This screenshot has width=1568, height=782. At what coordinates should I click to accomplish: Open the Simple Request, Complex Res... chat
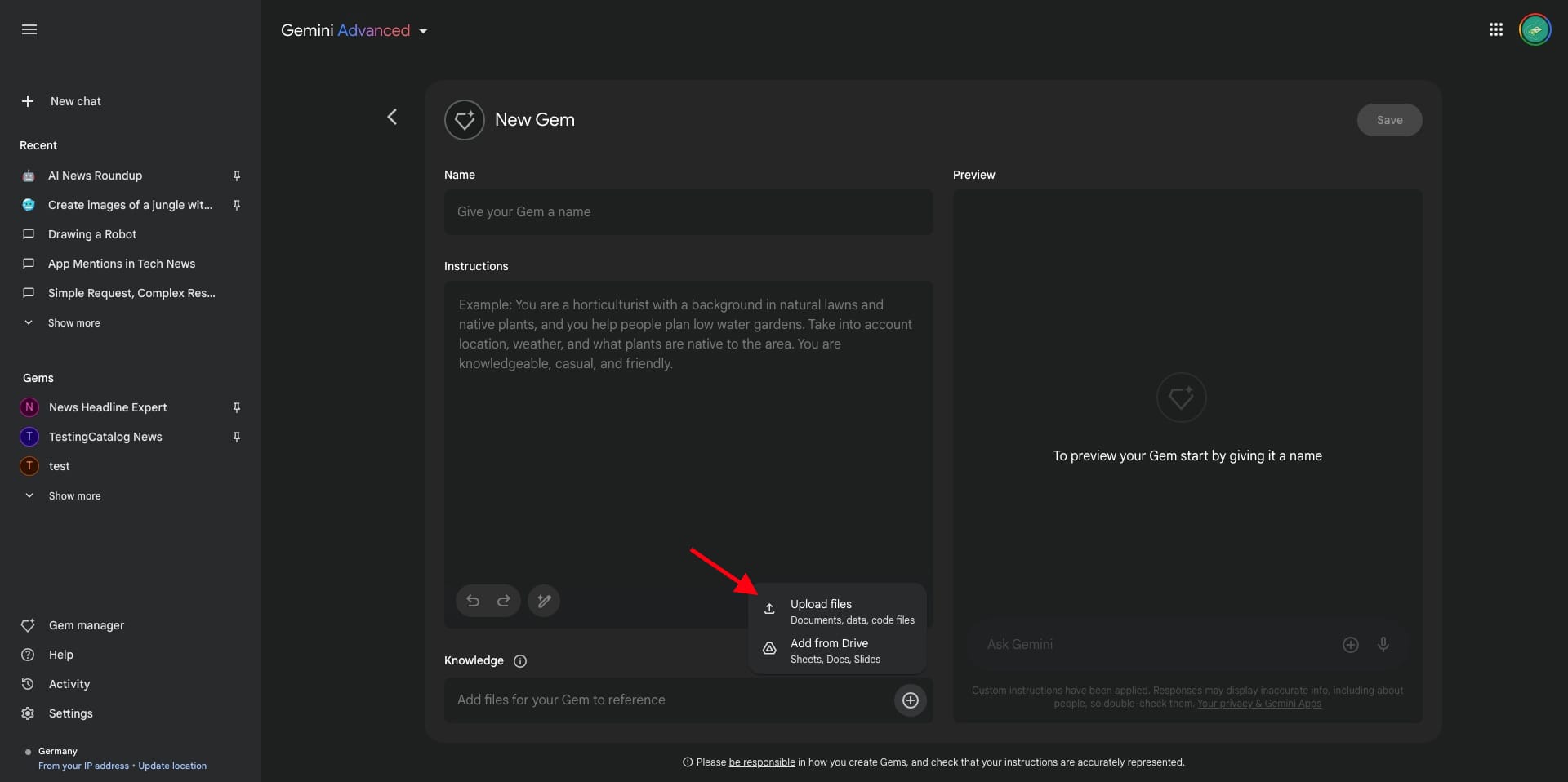click(x=131, y=293)
